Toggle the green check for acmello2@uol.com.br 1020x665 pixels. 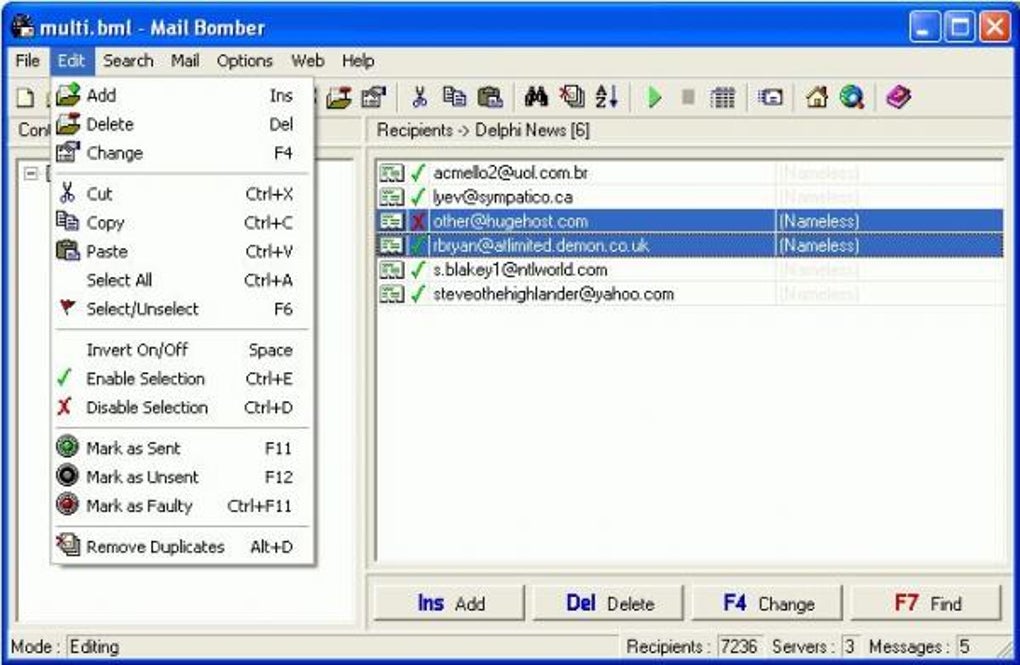(x=418, y=173)
